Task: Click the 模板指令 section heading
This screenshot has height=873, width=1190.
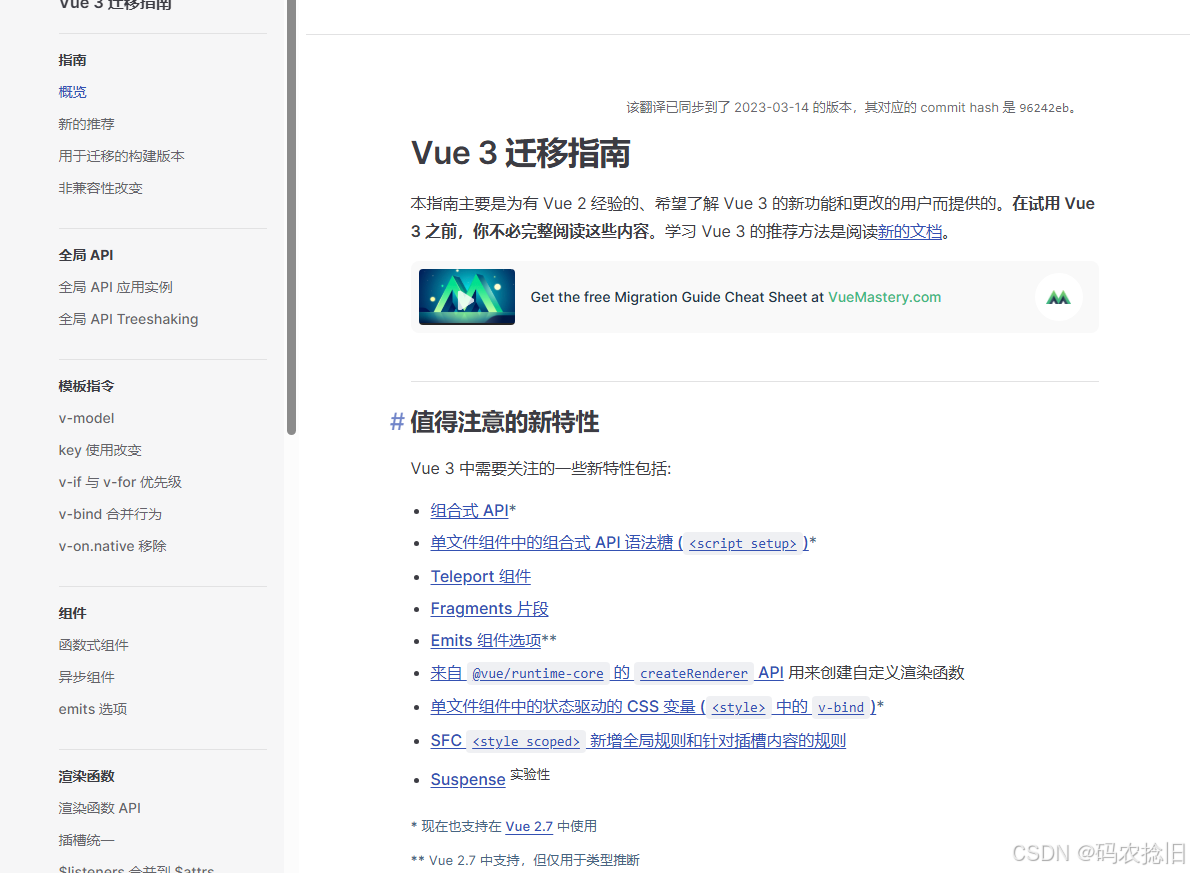Action: coord(87,386)
